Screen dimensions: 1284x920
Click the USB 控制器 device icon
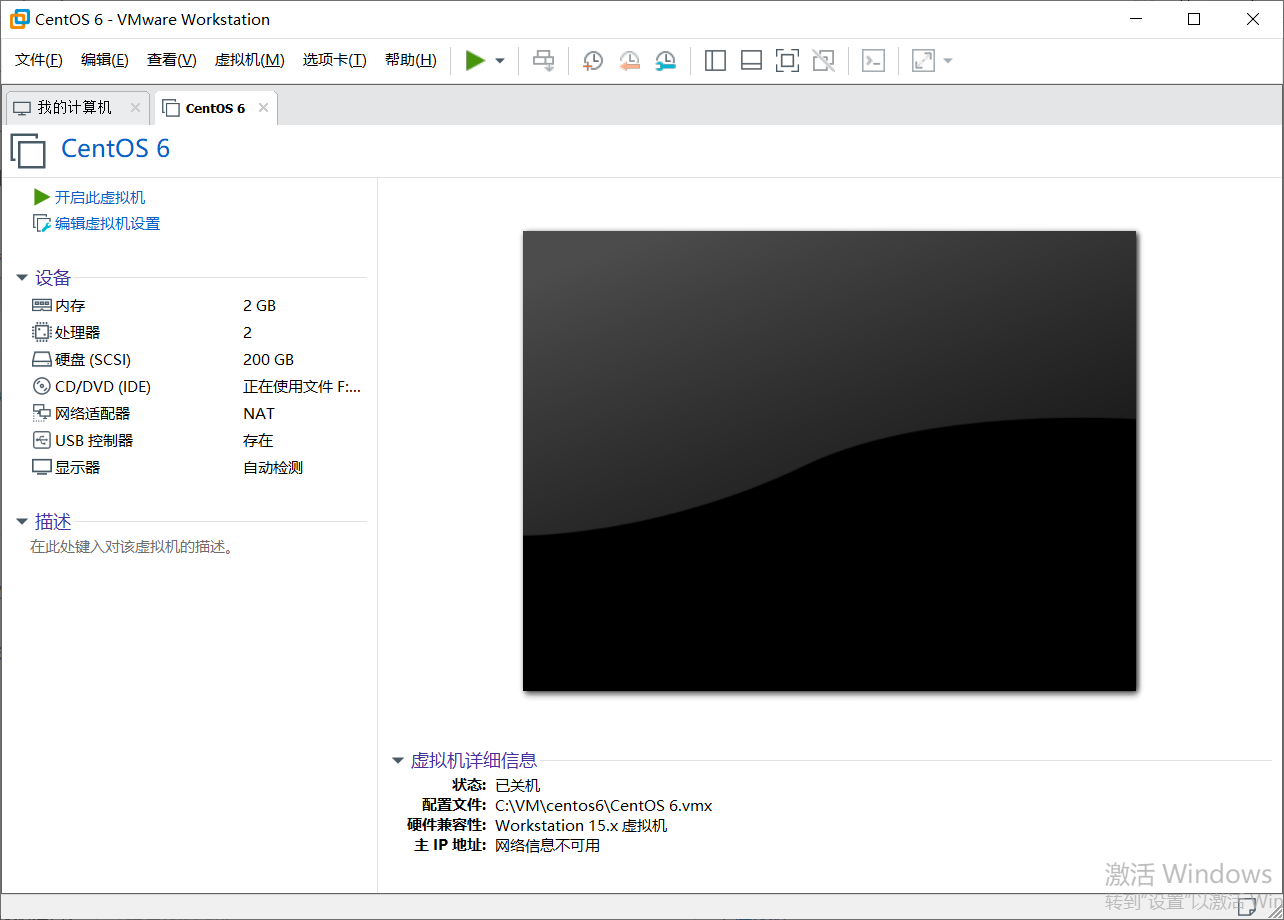tap(41, 440)
